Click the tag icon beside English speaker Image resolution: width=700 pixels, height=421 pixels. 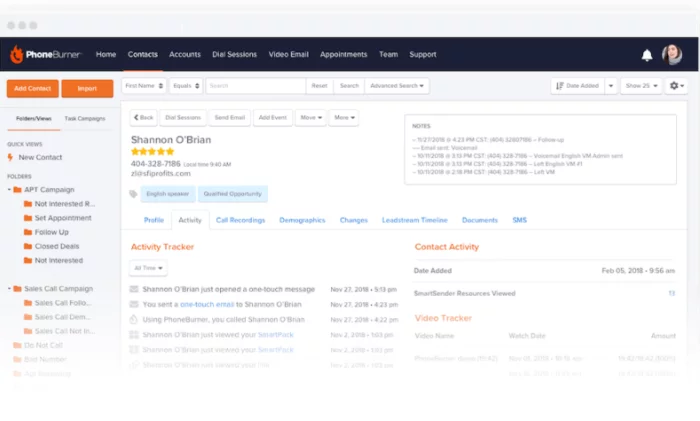click(x=133, y=194)
